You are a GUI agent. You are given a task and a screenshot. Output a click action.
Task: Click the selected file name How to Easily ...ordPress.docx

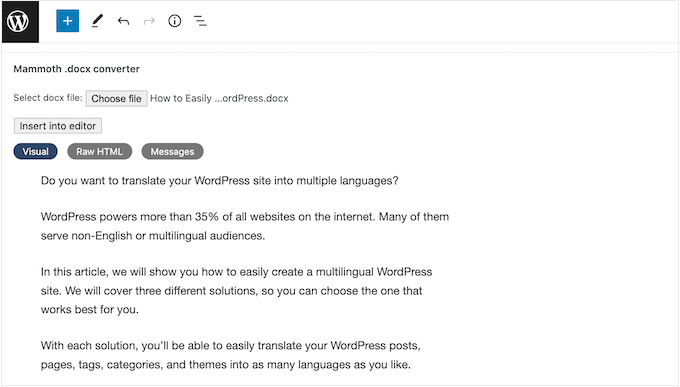[x=219, y=98]
